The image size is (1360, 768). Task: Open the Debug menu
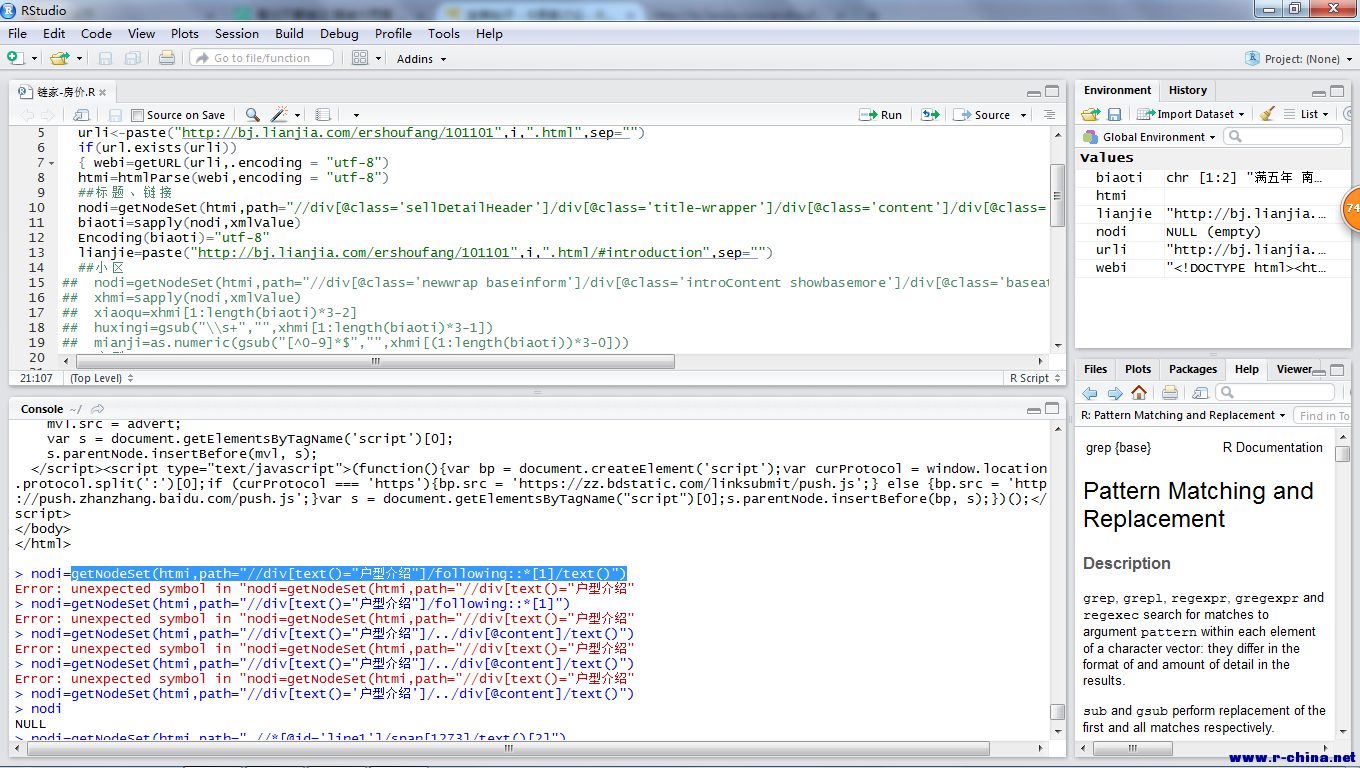[x=339, y=33]
